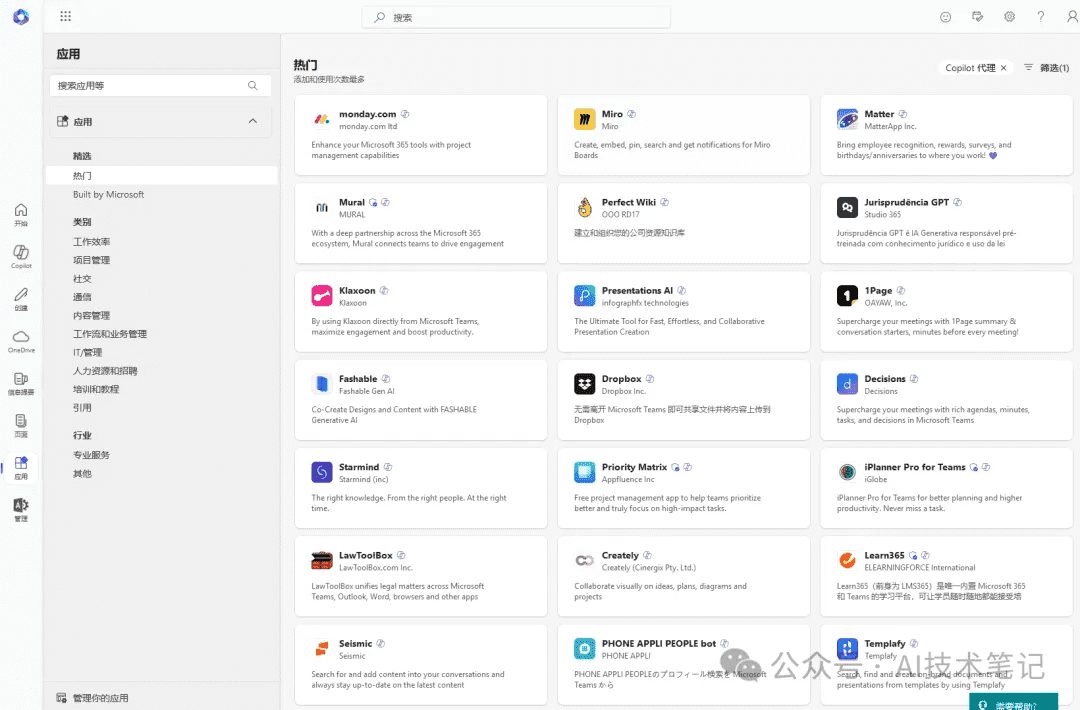Select 精选 in the sidebar
This screenshot has width=1080, height=710.
[82, 156]
